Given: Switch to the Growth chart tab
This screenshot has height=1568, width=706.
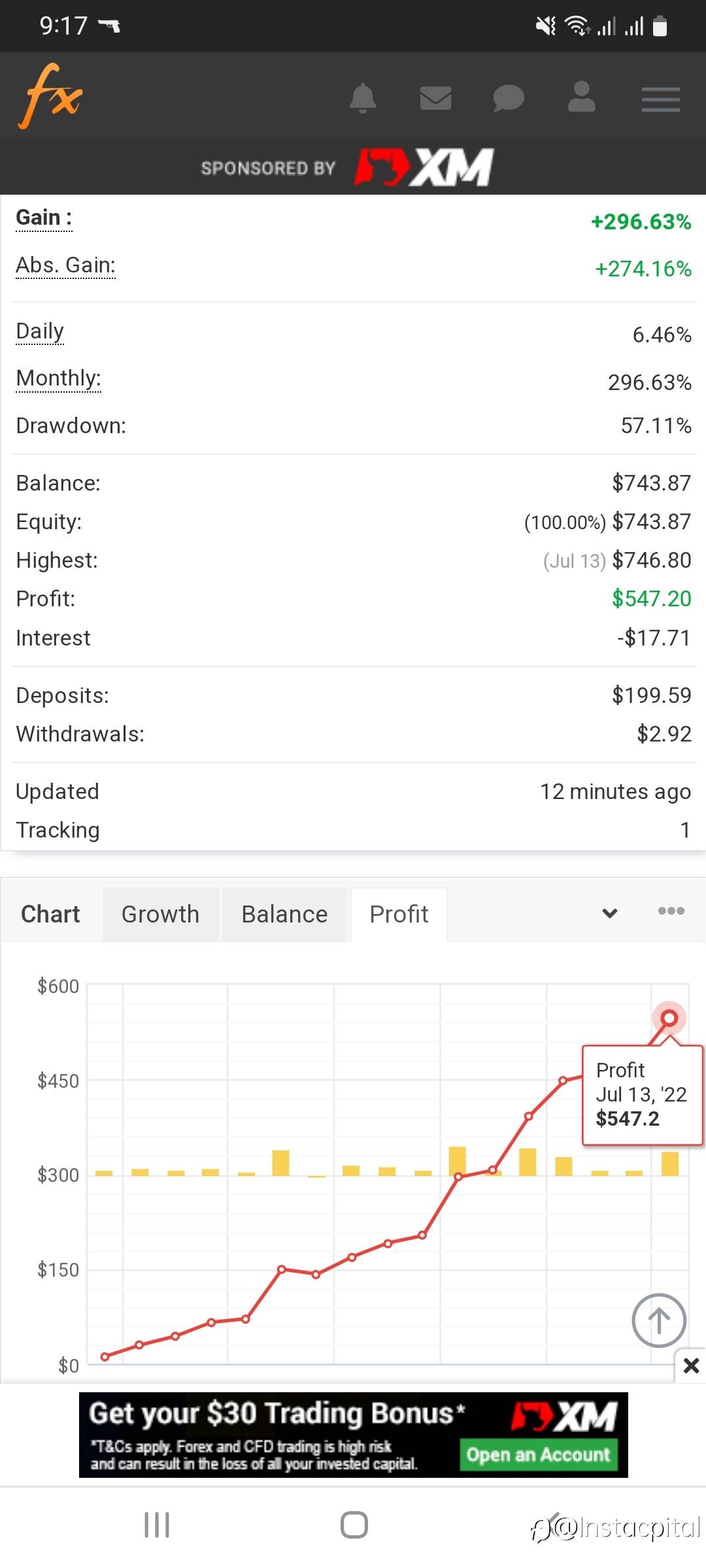Looking at the screenshot, I should tap(160, 914).
